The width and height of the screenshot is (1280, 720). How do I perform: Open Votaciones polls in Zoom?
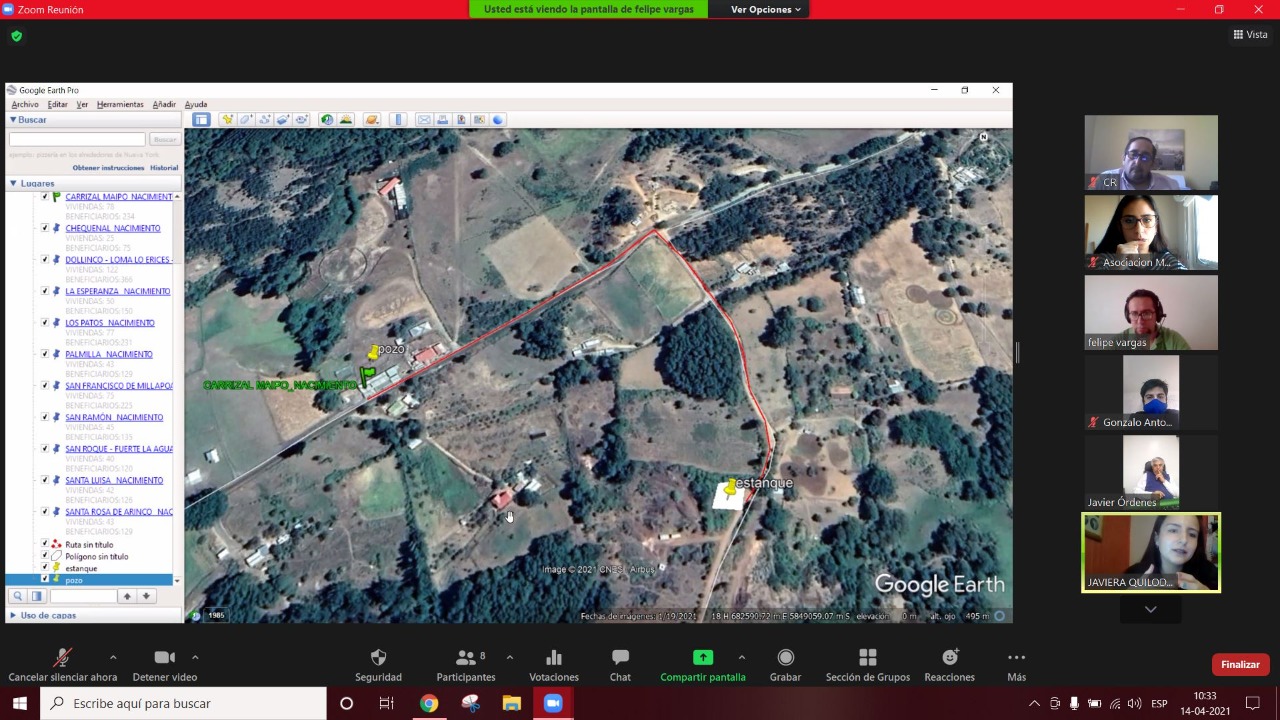(x=553, y=665)
